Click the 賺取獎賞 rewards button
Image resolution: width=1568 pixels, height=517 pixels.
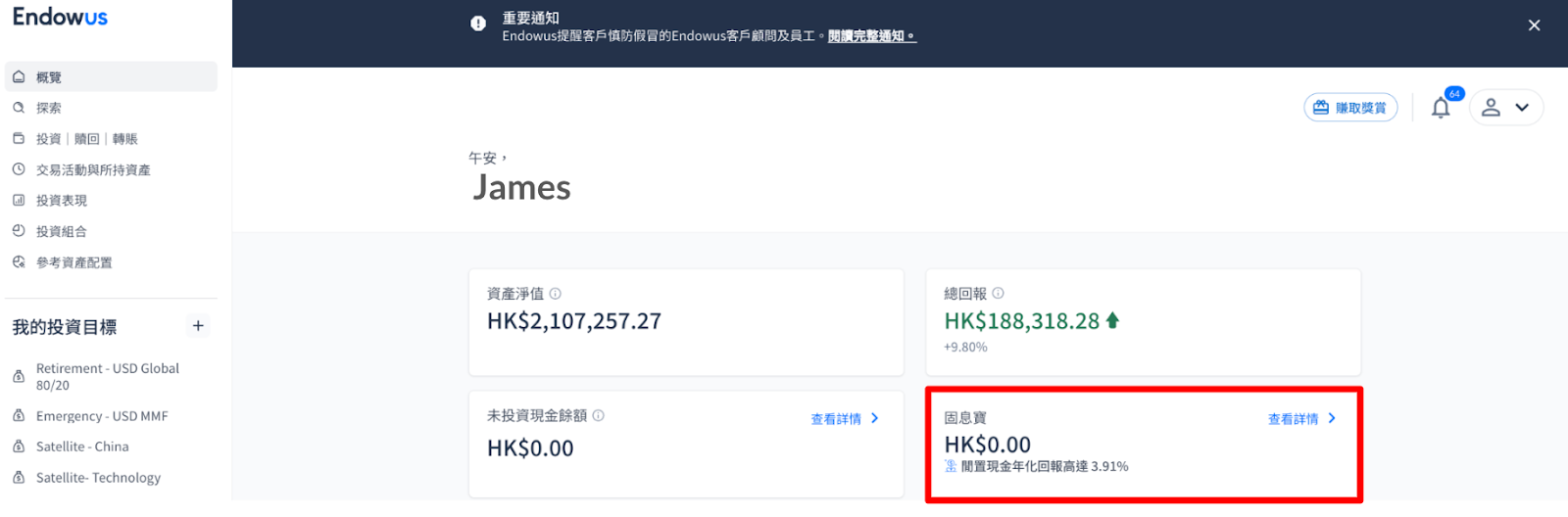tap(1350, 108)
